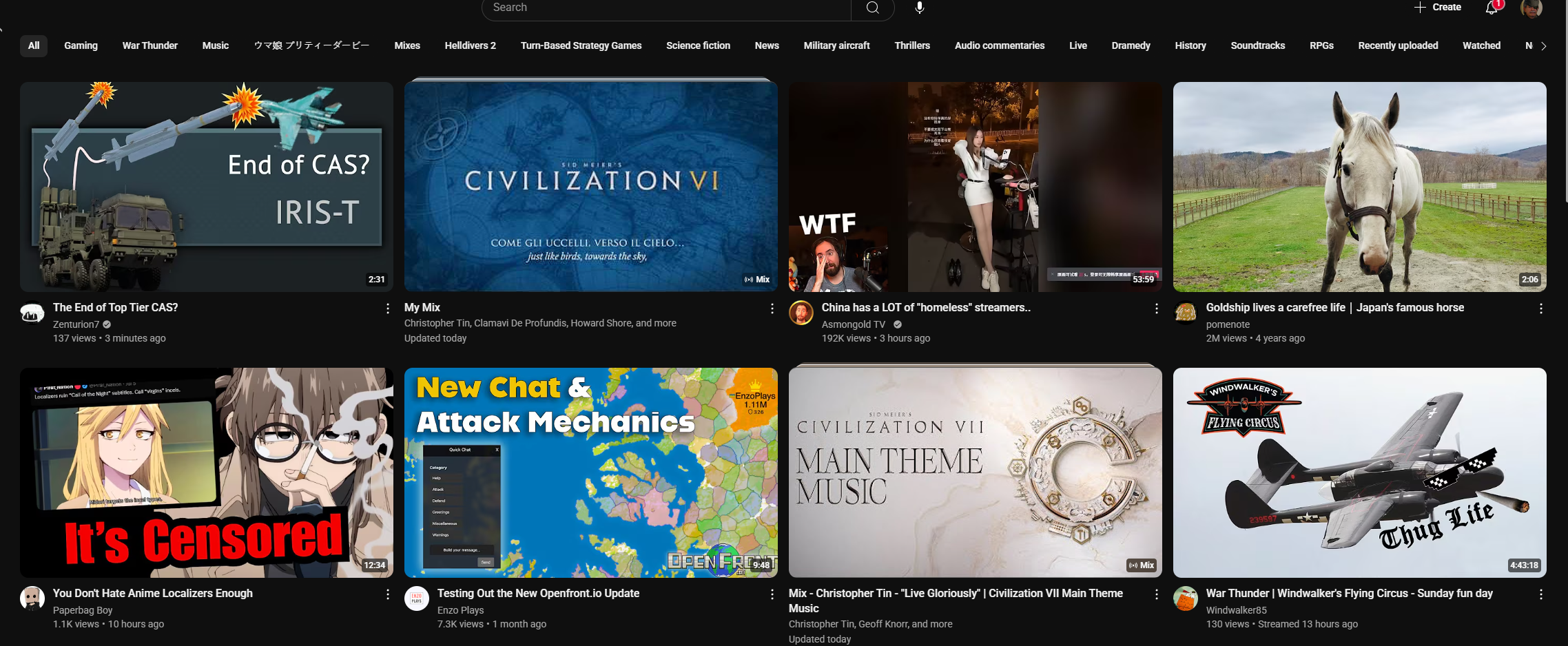This screenshot has width=1568, height=646.
Task: Play the End of CAS? IRIS-T thumbnail
Action: click(207, 187)
